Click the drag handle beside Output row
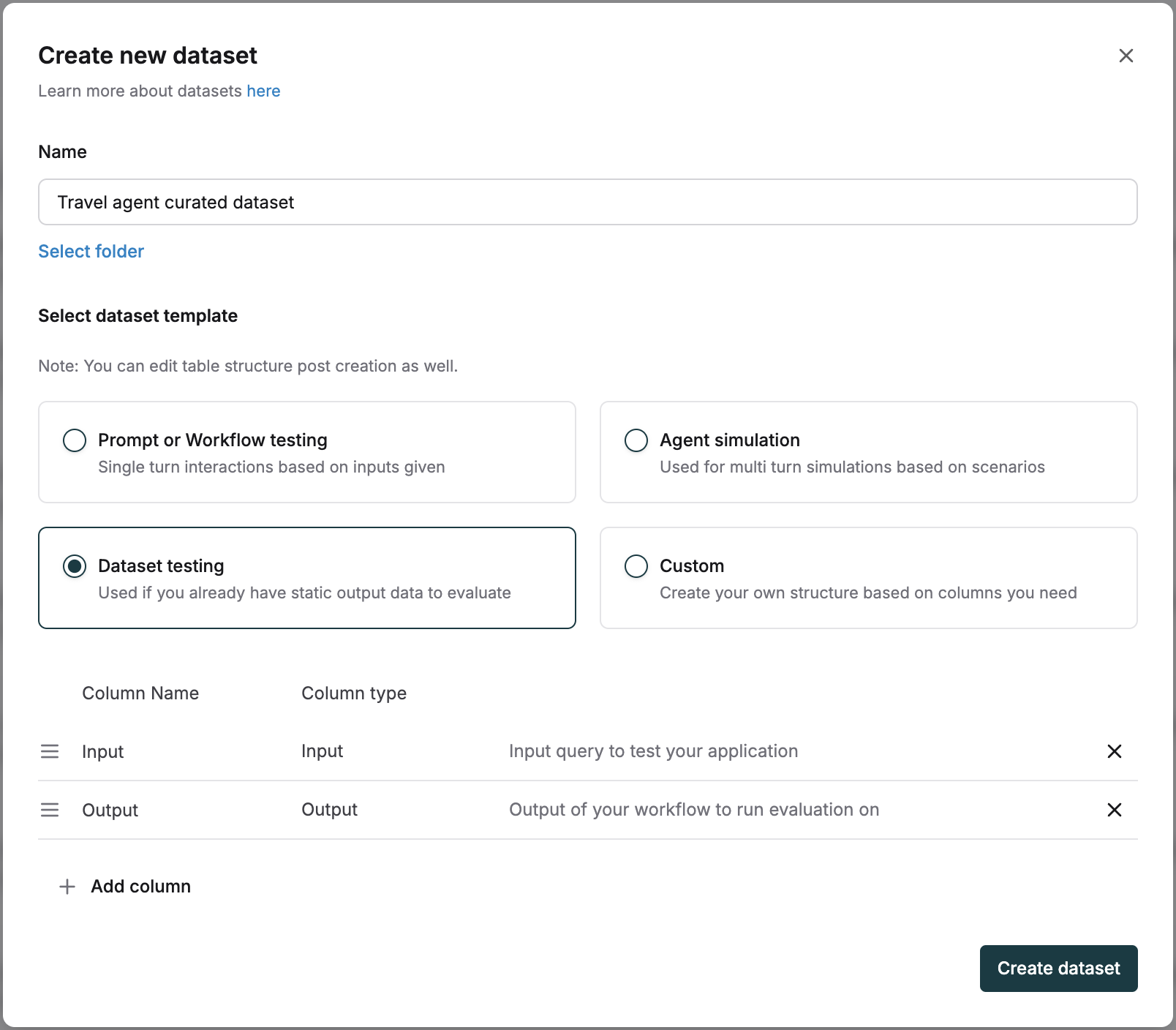The width and height of the screenshot is (1176, 1030). click(x=50, y=810)
